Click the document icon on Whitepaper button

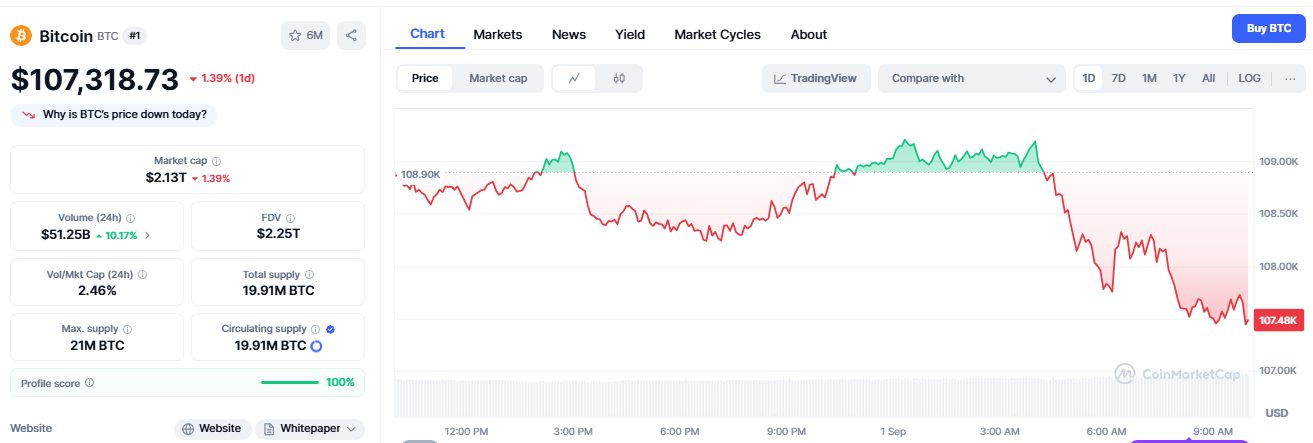coord(270,429)
